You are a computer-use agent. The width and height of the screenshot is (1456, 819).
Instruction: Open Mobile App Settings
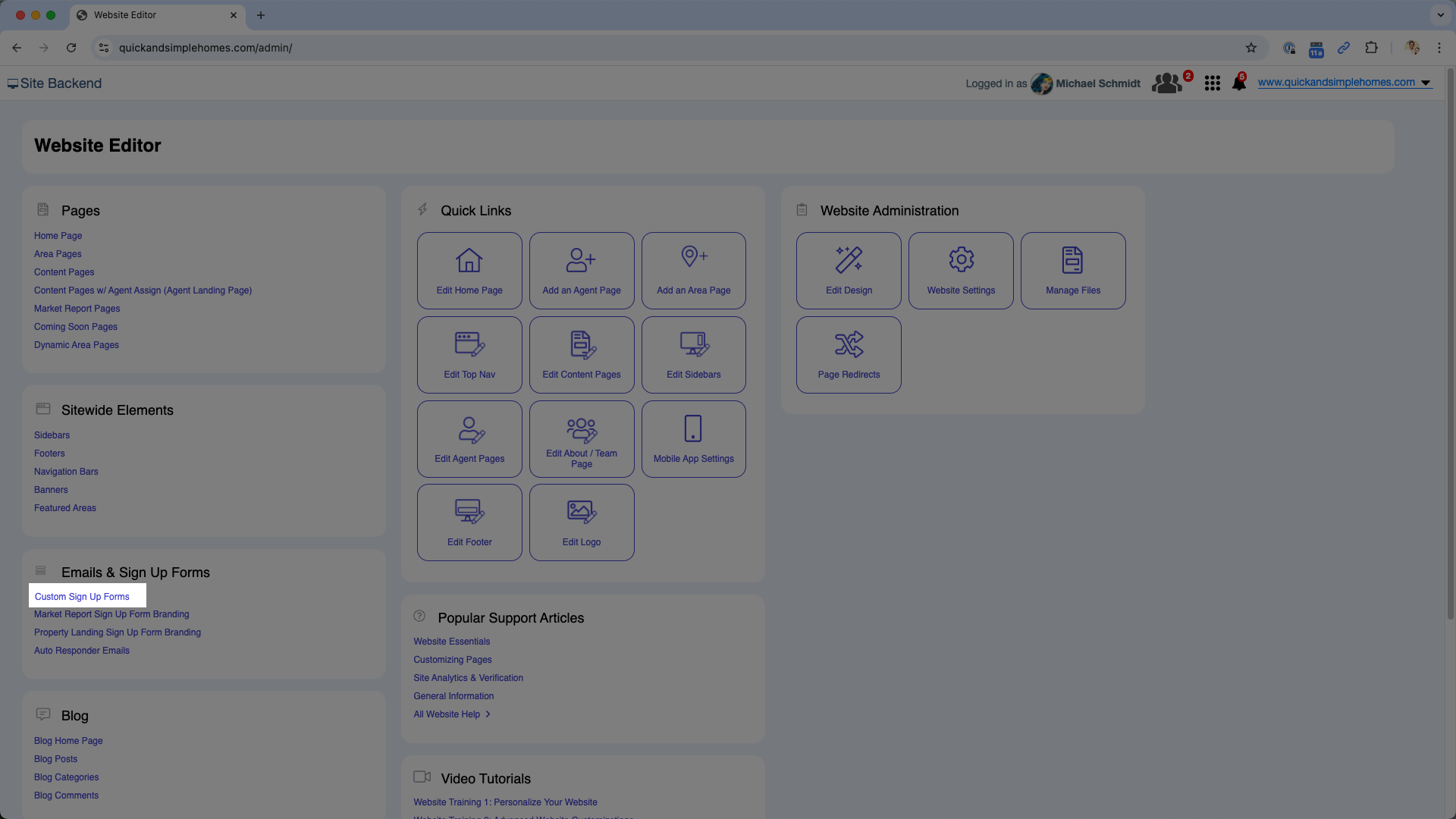coord(692,438)
